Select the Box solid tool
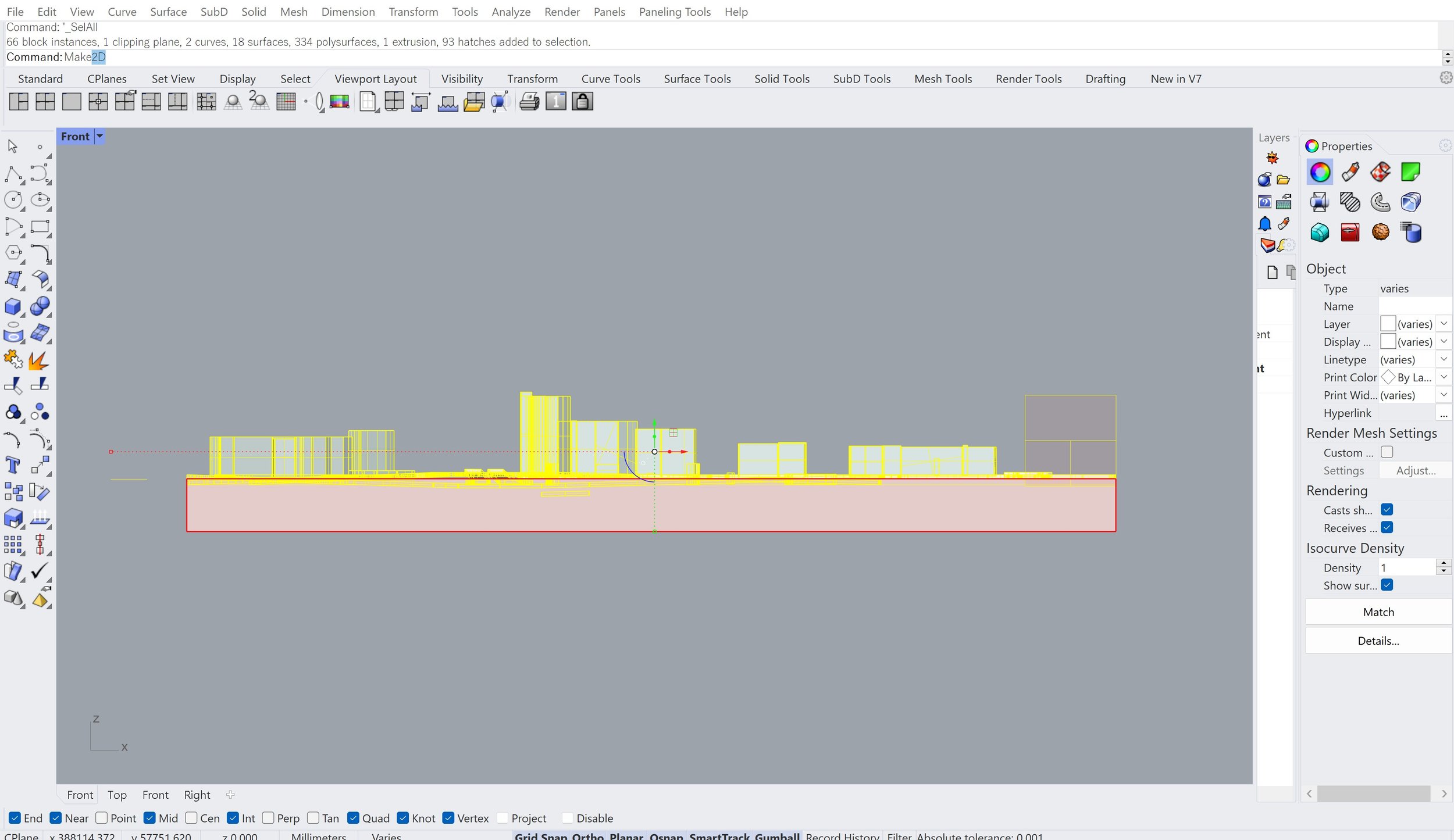 click(13, 306)
